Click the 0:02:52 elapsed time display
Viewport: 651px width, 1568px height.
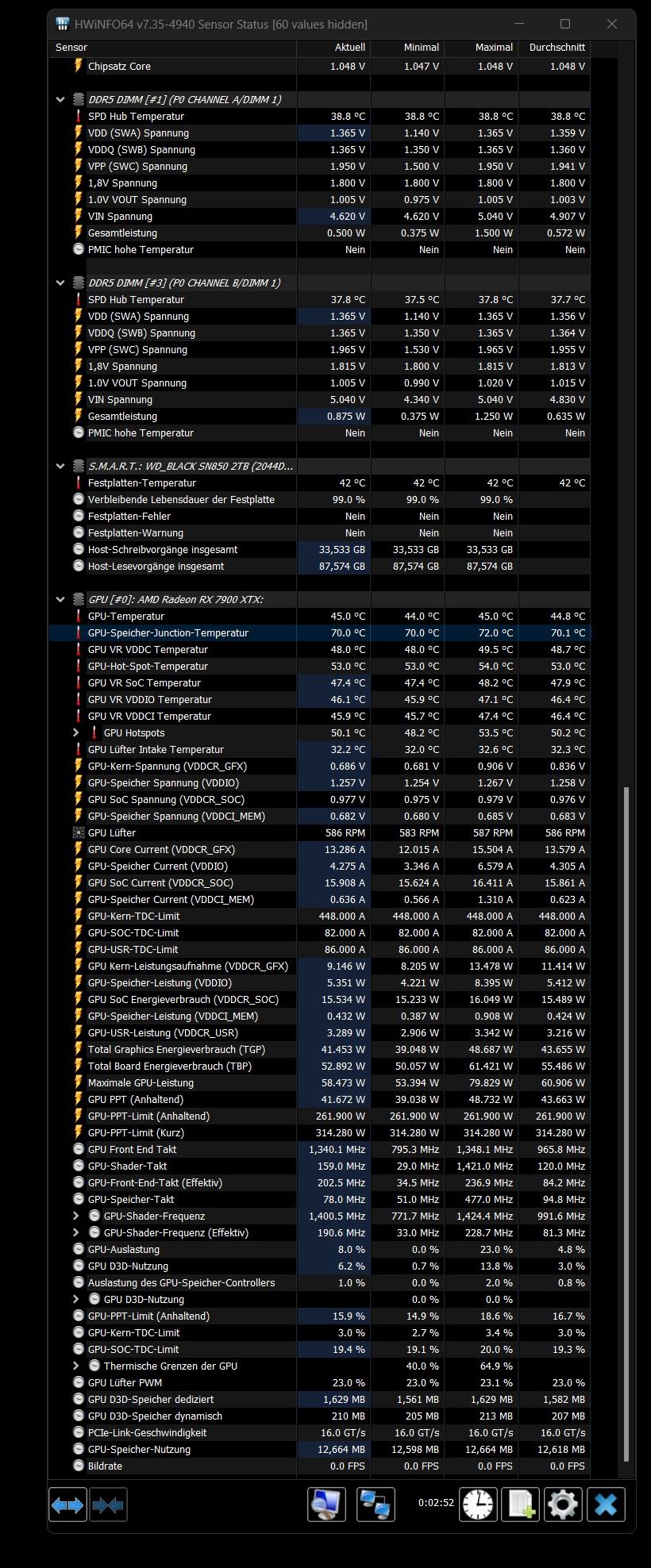(x=436, y=1503)
